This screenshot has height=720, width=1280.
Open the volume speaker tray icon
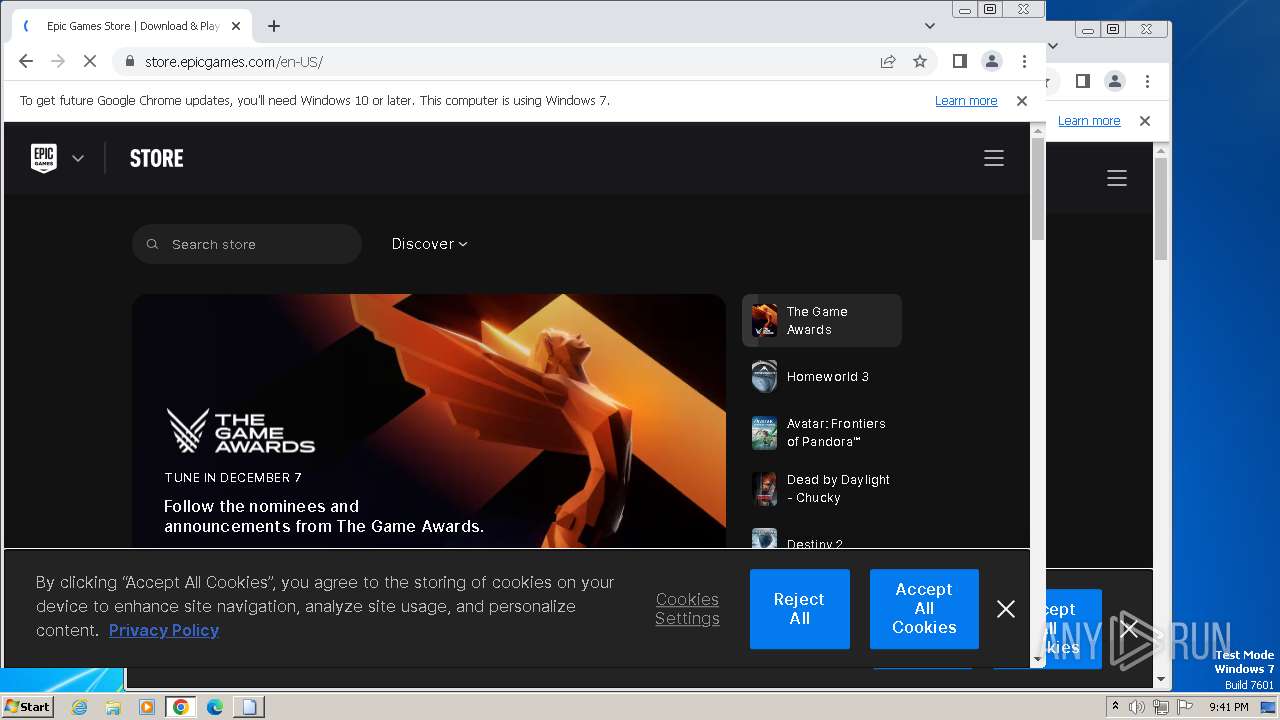tap(1137, 707)
